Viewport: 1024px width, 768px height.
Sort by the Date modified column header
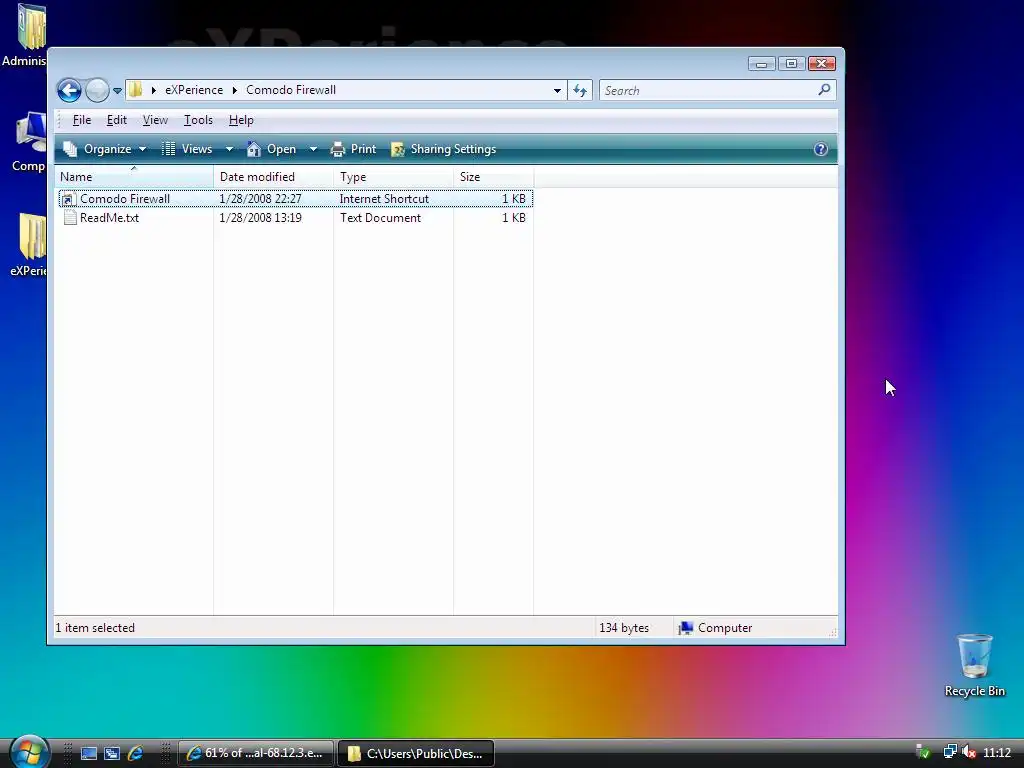(274, 176)
